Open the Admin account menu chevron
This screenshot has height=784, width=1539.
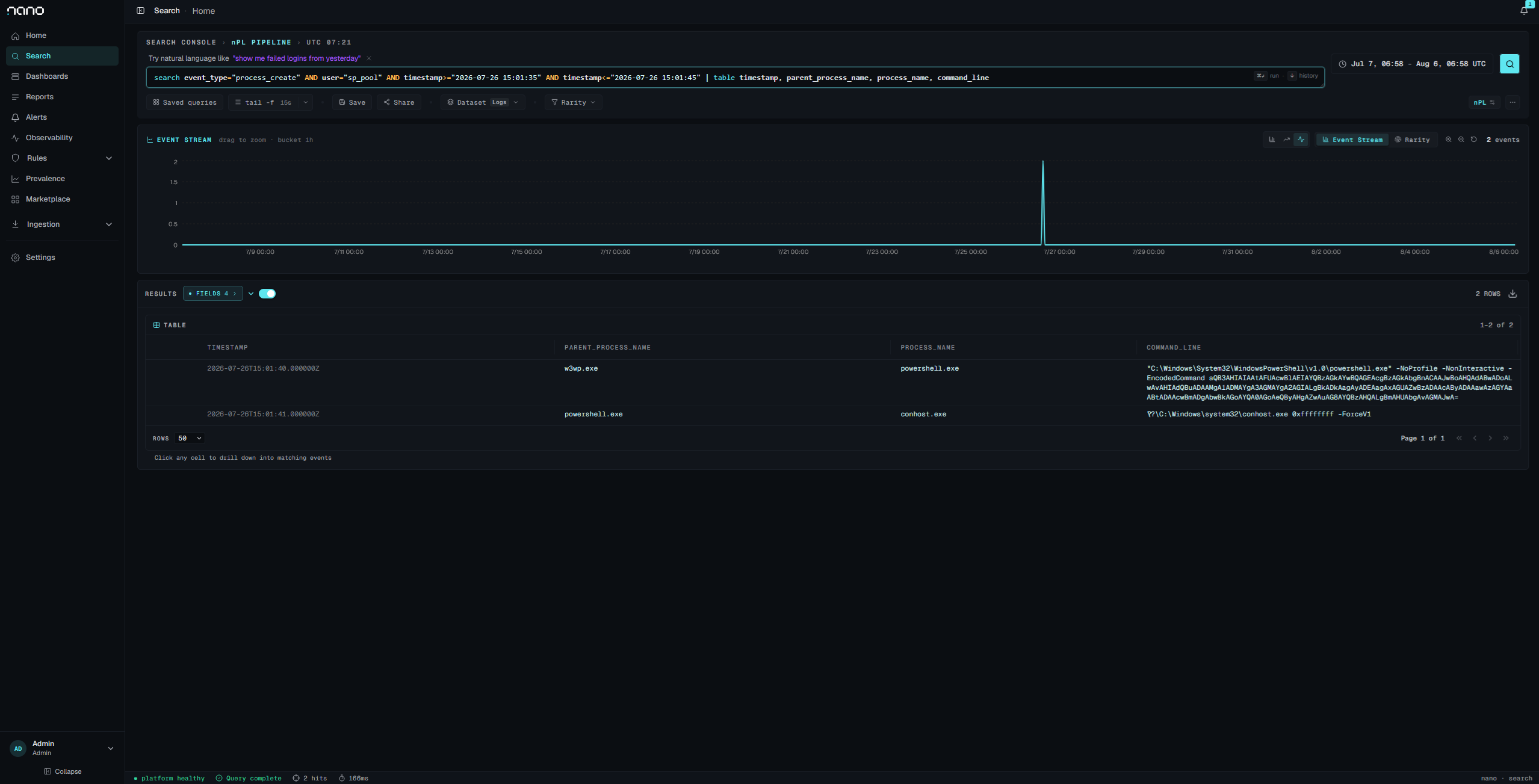coord(111,749)
